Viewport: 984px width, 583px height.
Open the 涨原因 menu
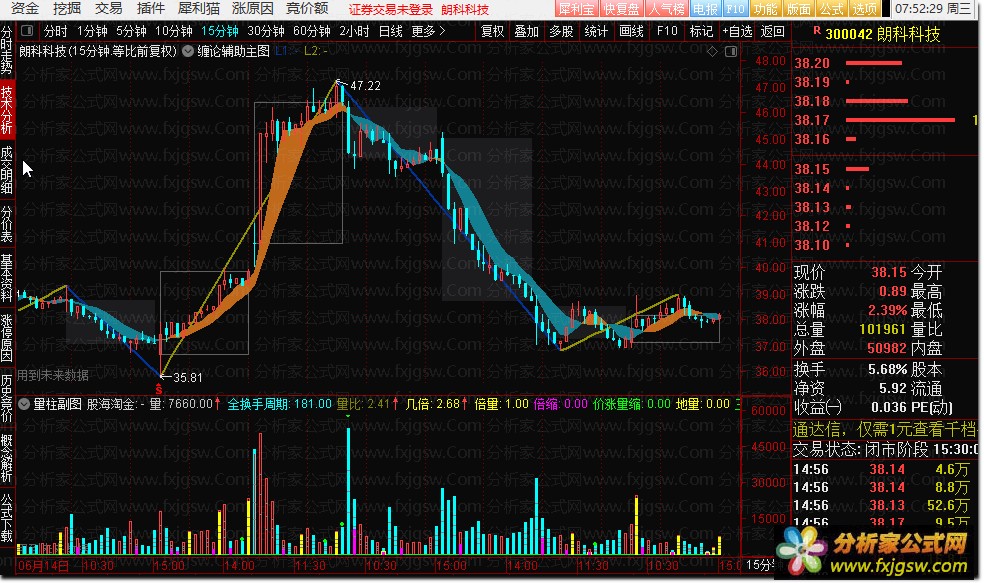252,9
